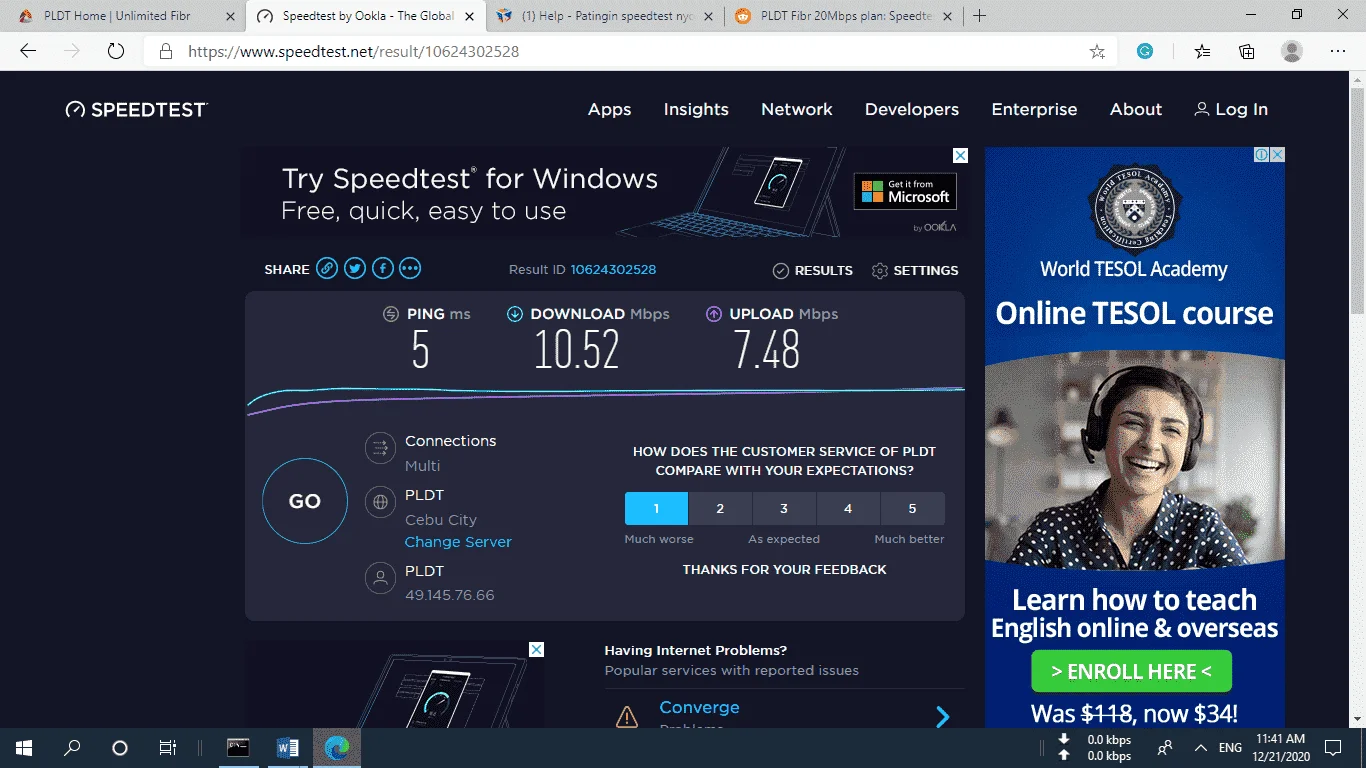Screen dimensions: 1366x768
Task: Close the Speedtest for Windows ad
Action: point(960,156)
